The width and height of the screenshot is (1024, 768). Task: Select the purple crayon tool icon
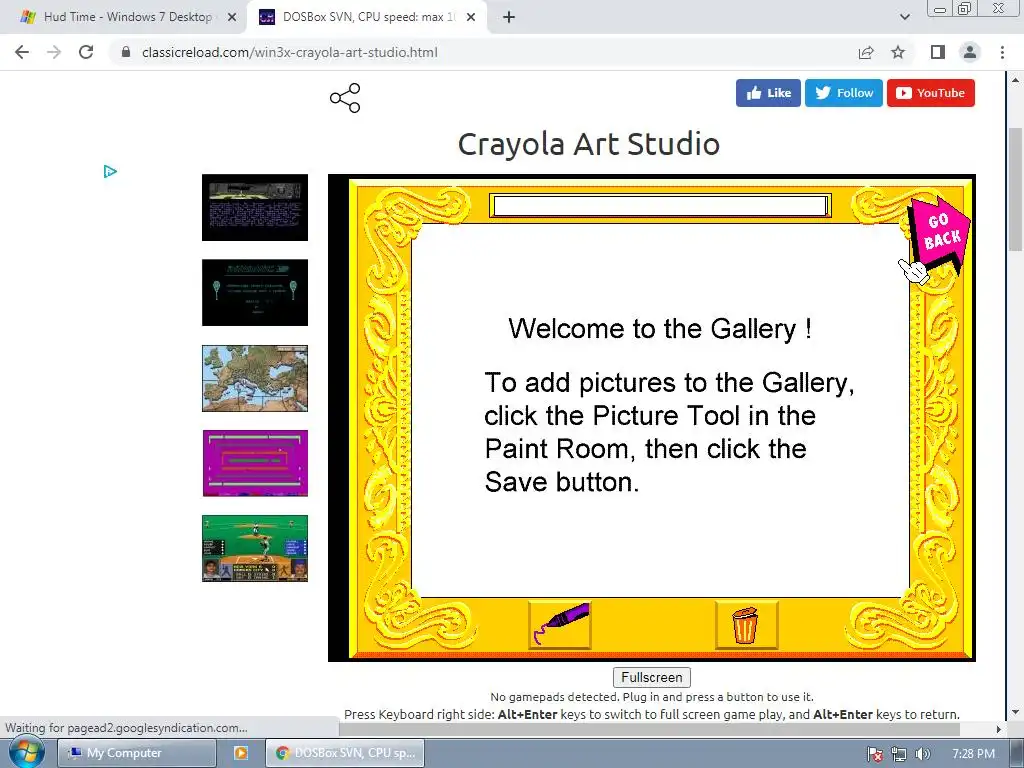(560, 624)
